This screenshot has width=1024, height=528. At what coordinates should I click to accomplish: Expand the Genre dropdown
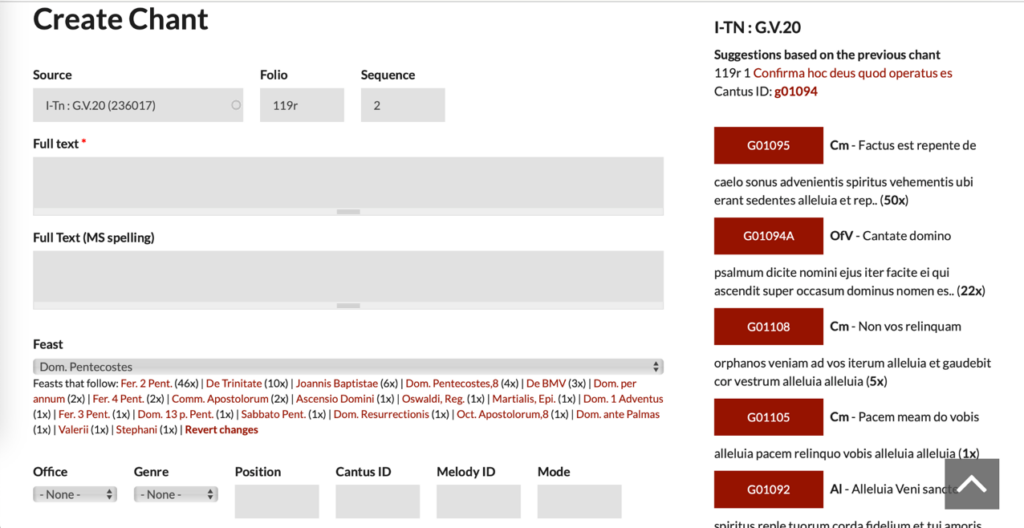coord(176,494)
